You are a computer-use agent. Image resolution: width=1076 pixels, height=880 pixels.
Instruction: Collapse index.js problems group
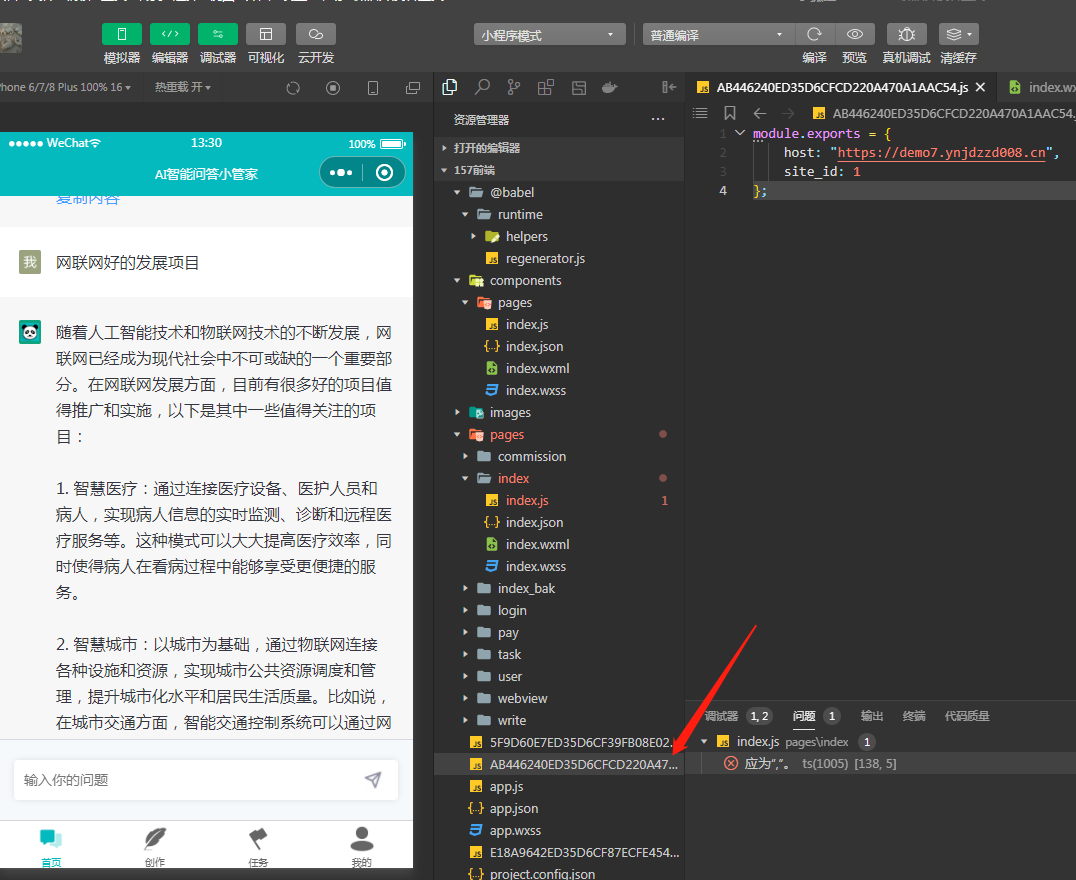point(704,742)
